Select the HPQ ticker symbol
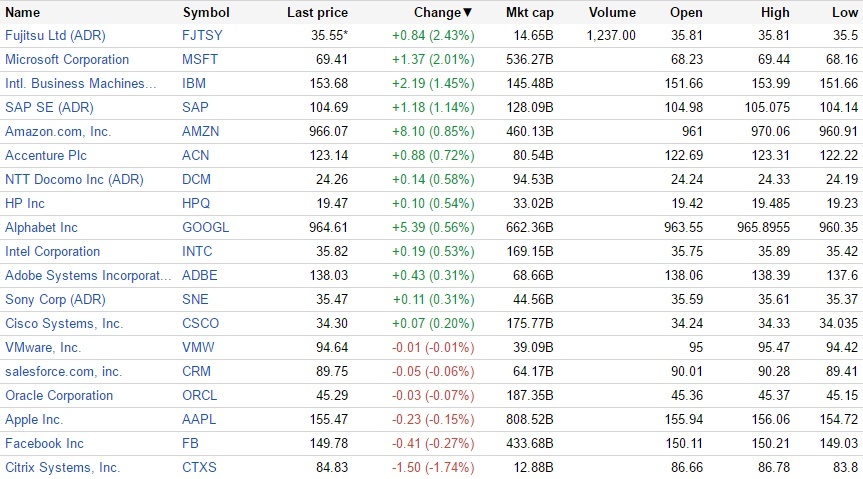Image resolution: width=863 pixels, height=479 pixels. (x=196, y=203)
